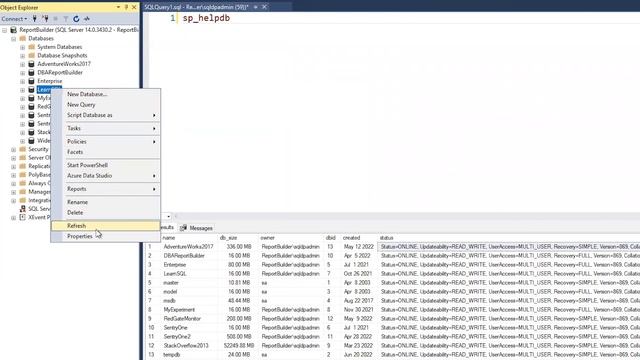Open the Object Explorer window position dropdown arrow
Screen dimensions: 640x360
(x=118, y=7)
